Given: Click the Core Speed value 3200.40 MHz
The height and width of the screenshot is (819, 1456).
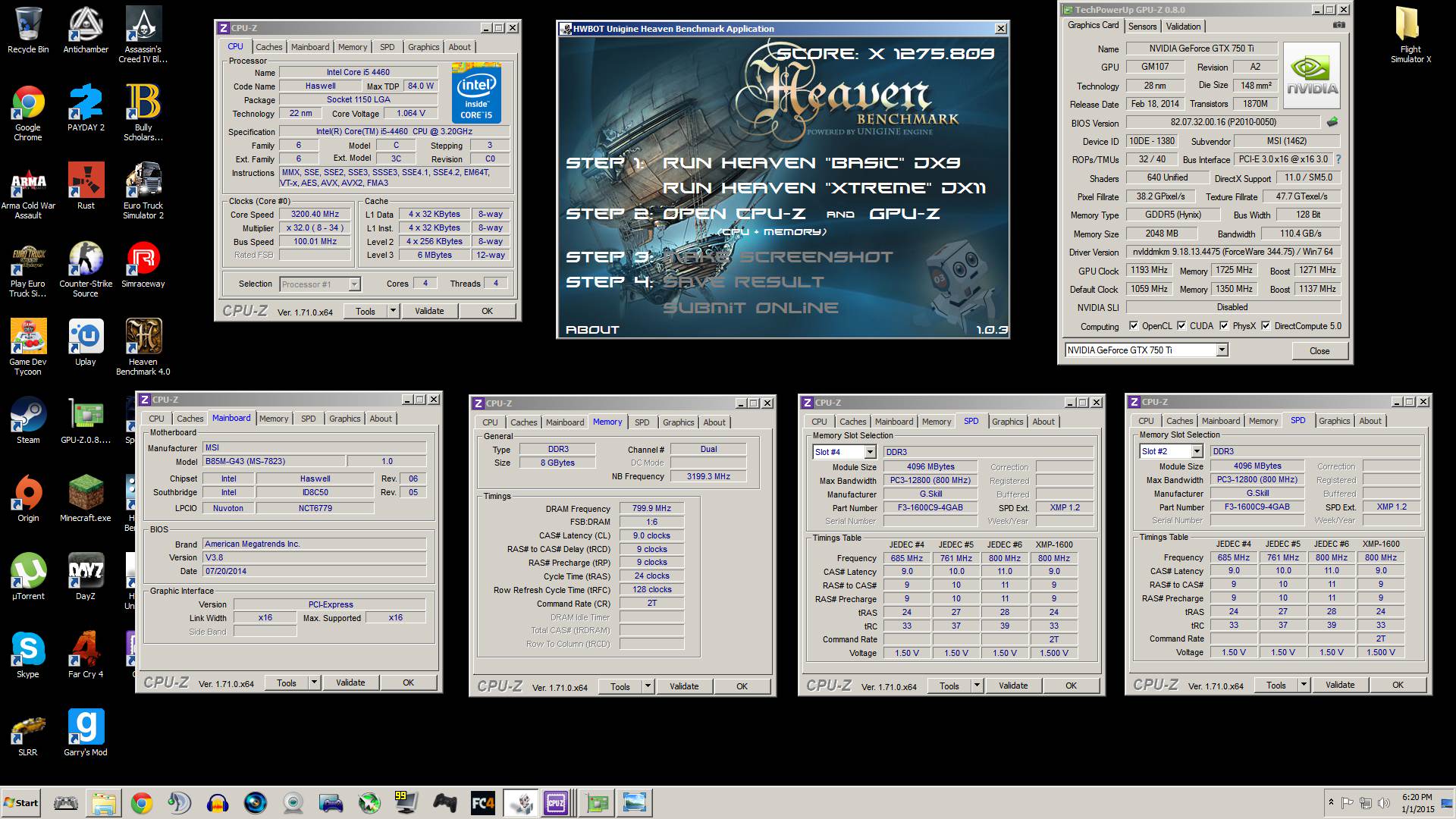Looking at the screenshot, I should (315, 215).
